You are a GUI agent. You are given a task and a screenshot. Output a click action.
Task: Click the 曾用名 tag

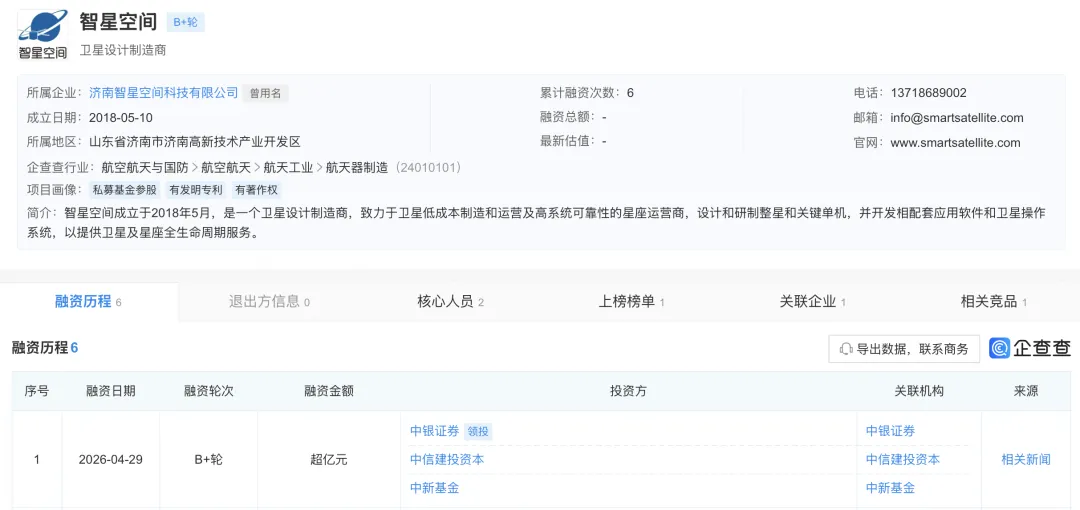tap(265, 93)
